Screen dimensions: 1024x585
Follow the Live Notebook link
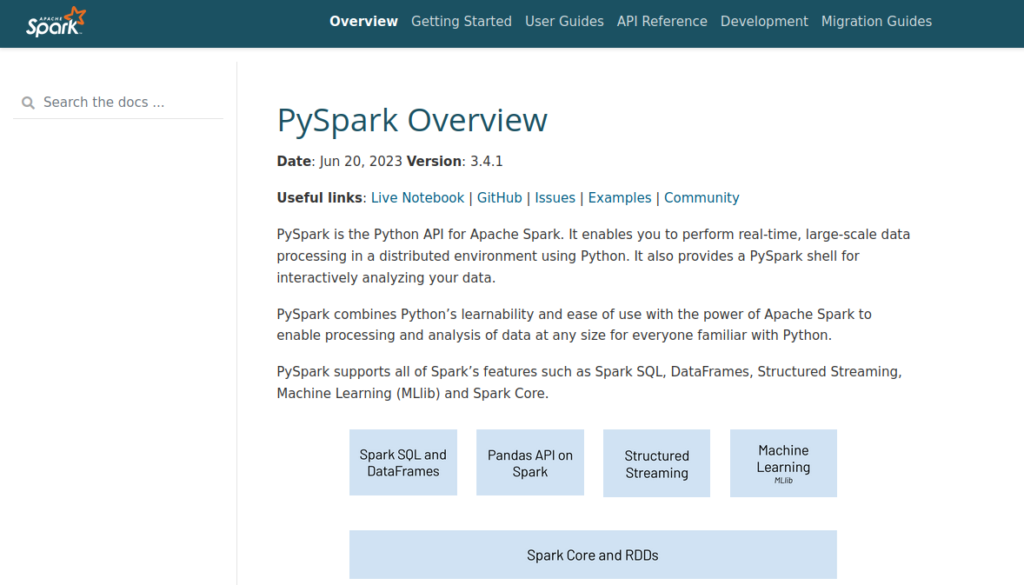pos(417,198)
